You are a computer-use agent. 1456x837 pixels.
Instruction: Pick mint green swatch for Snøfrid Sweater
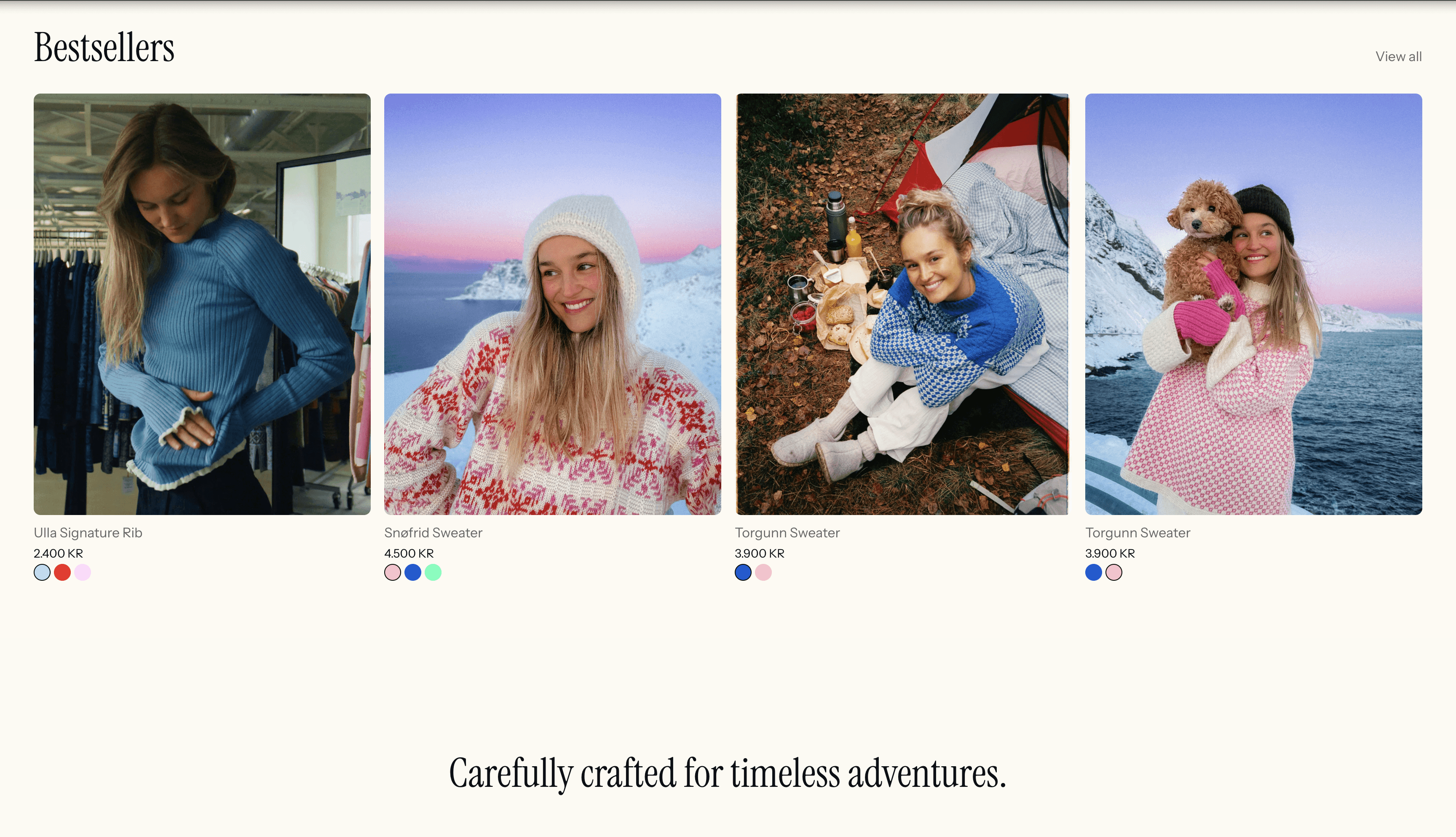point(433,573)
